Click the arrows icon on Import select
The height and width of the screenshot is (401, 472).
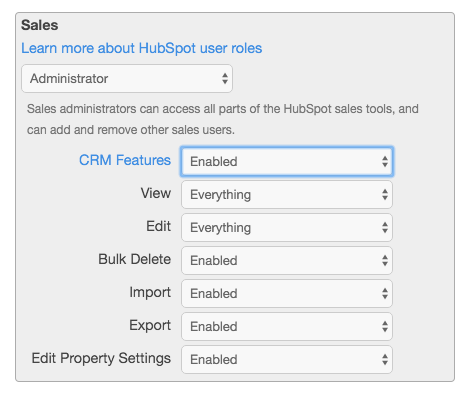tap(385, 293)
